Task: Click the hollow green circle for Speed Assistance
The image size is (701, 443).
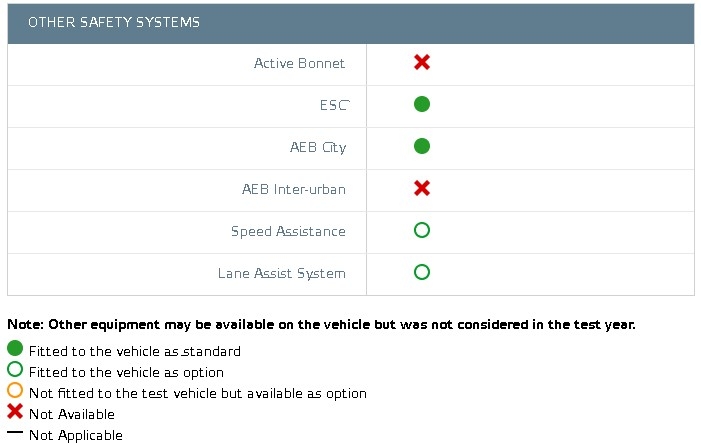Action: (x=422, y=230)
